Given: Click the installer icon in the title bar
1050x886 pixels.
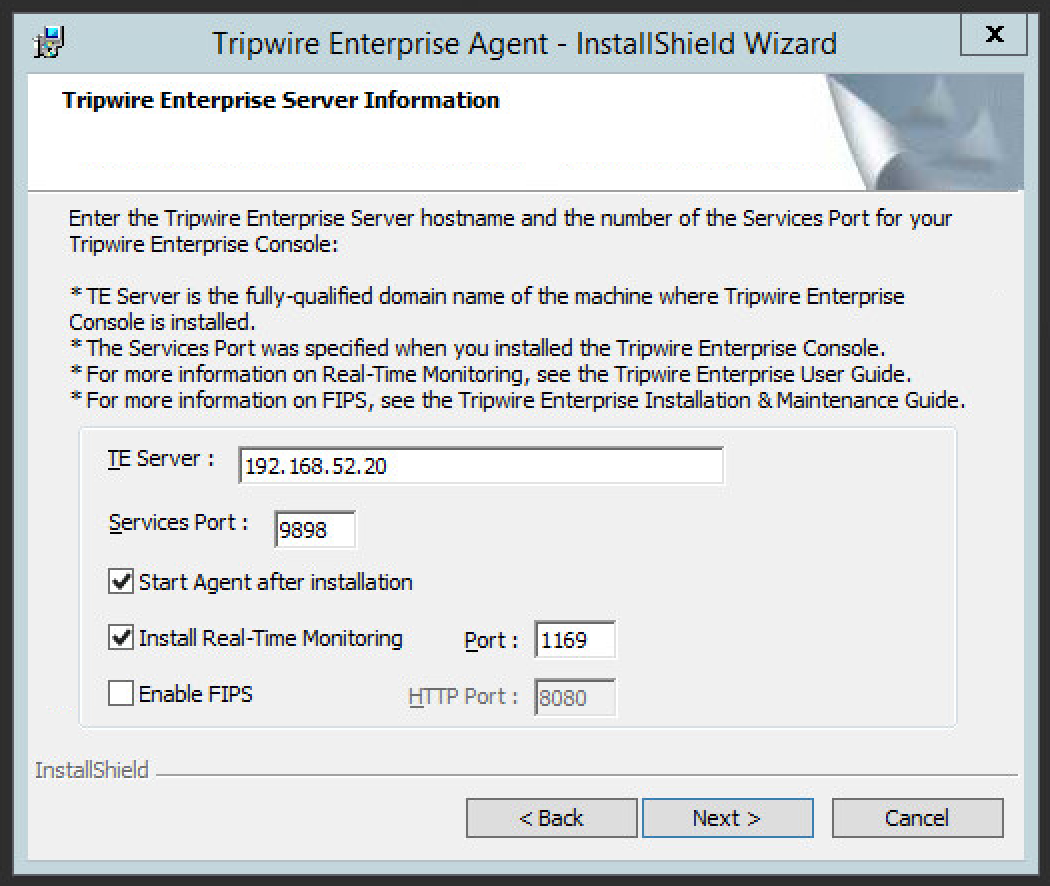Looking at the screenshot, I should pyautogui.click(x=48, y=43).
